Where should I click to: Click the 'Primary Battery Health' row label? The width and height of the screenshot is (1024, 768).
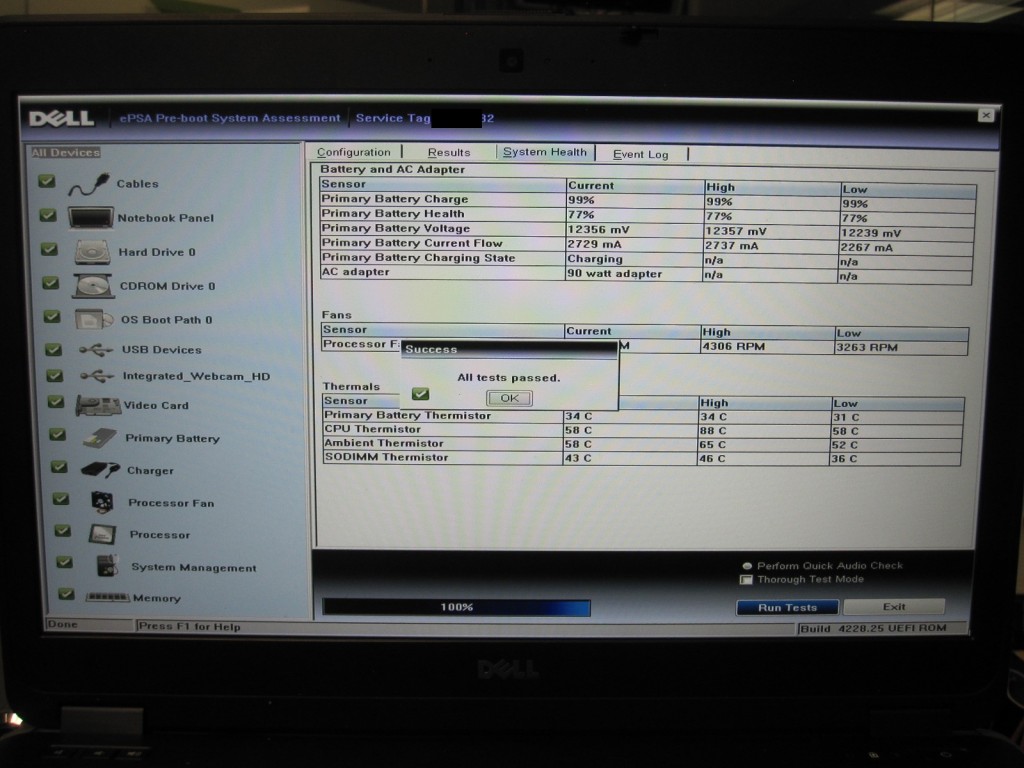[x=392, y=214]
